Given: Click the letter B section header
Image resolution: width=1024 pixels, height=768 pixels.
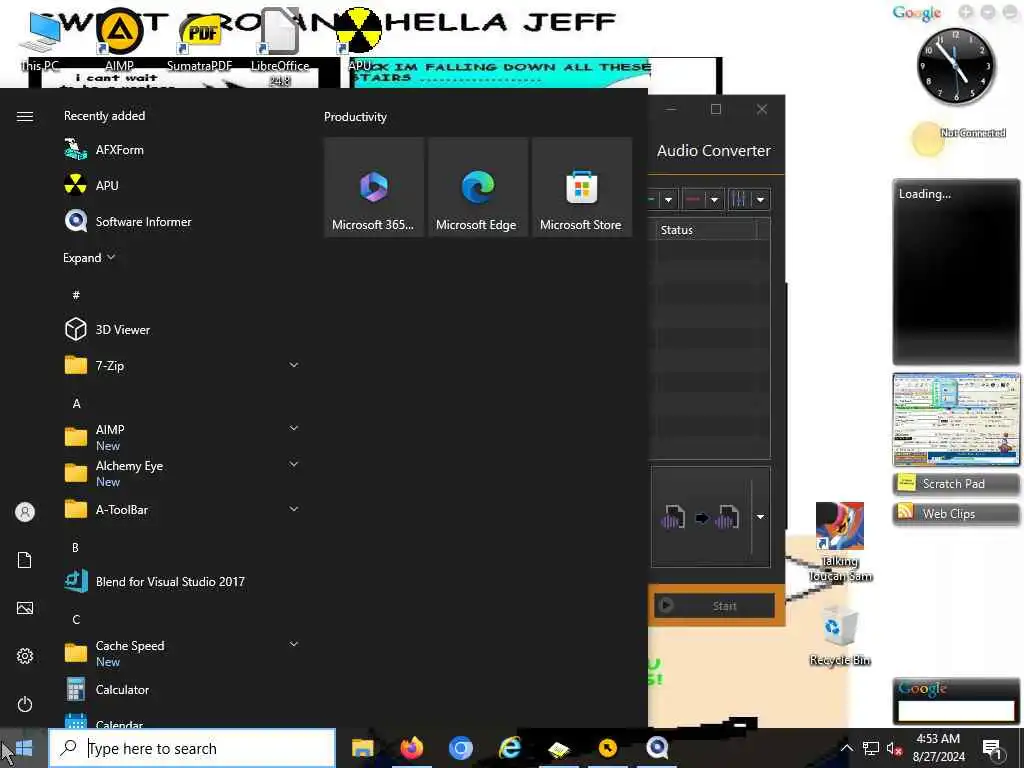Looking at the screenshot, I should pyautogui.click(x=75, y=547).
